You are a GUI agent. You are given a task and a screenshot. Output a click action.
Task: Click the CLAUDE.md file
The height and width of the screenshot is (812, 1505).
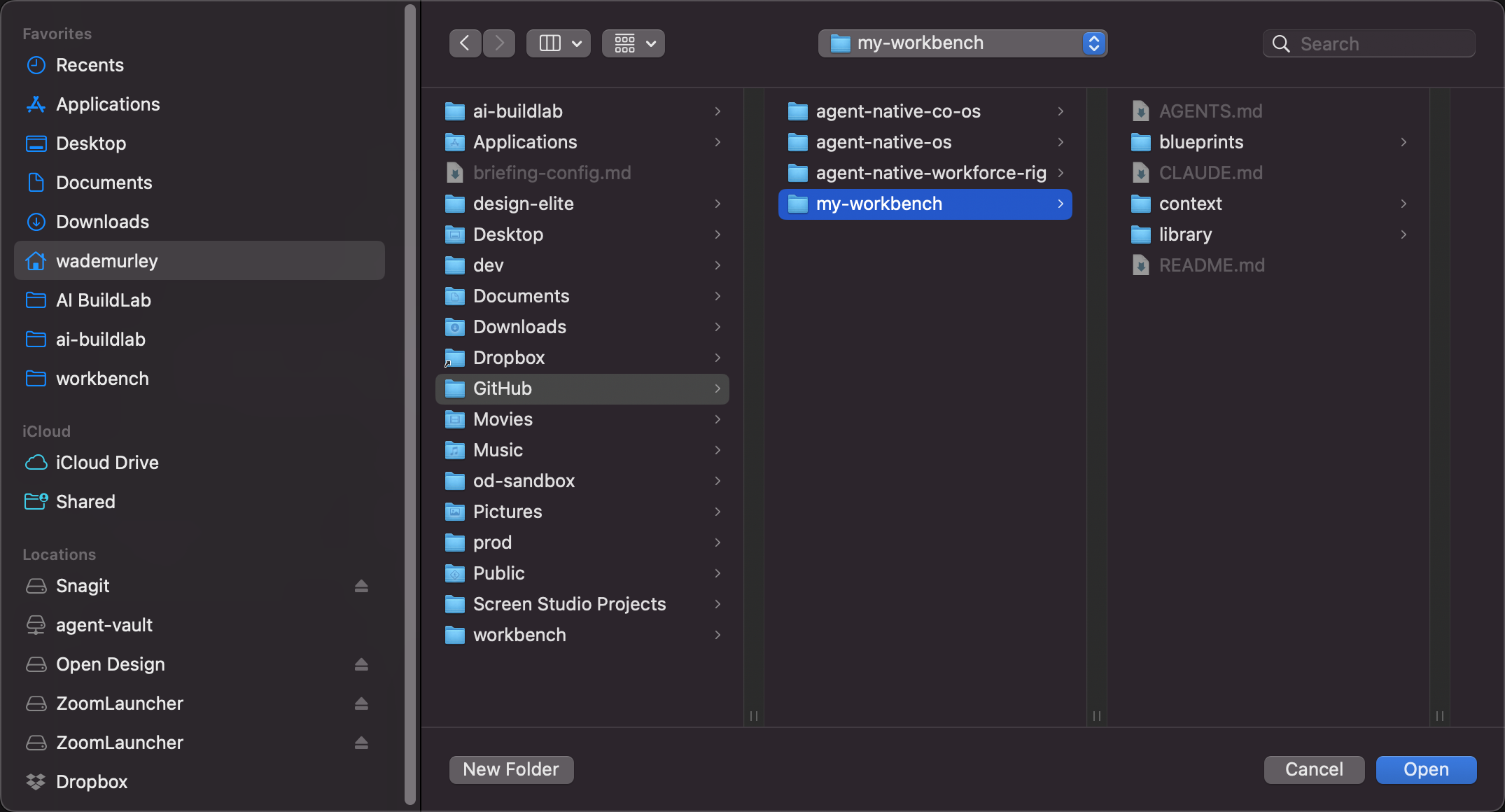coord(1268,173)
